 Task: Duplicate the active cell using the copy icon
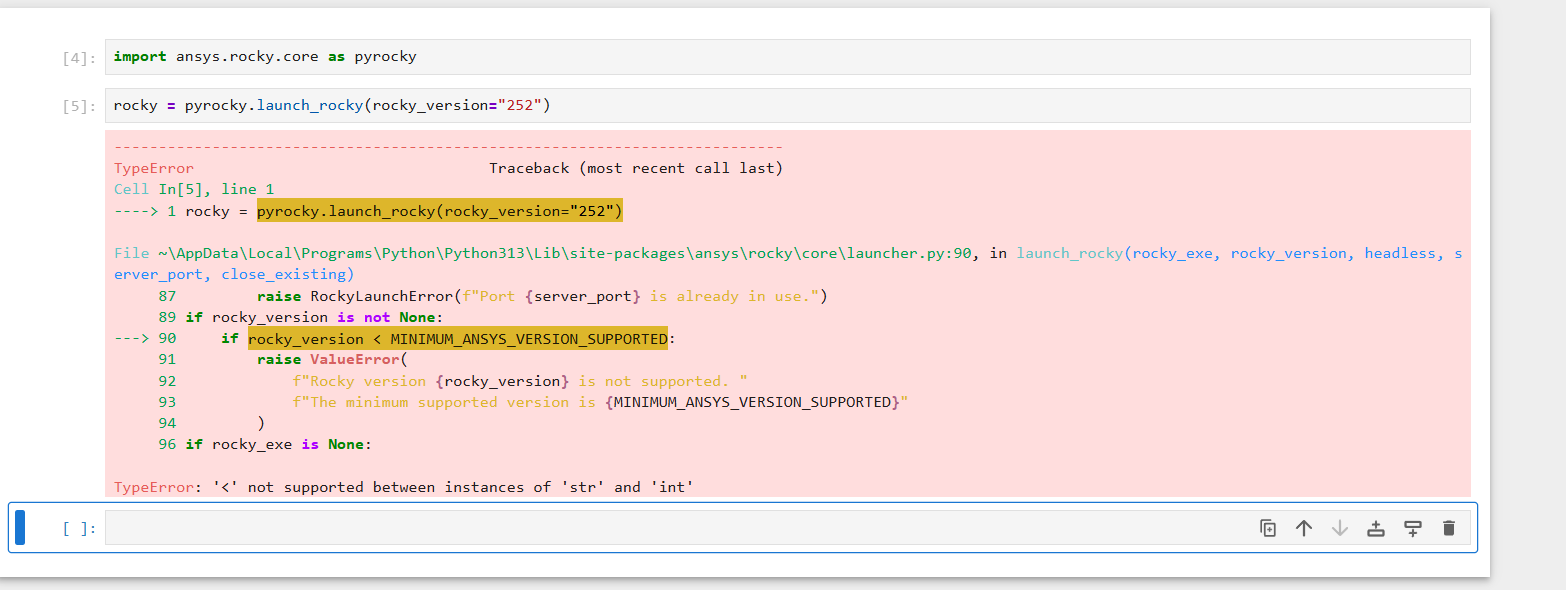pyautogui.click(x=1268, y=528)
